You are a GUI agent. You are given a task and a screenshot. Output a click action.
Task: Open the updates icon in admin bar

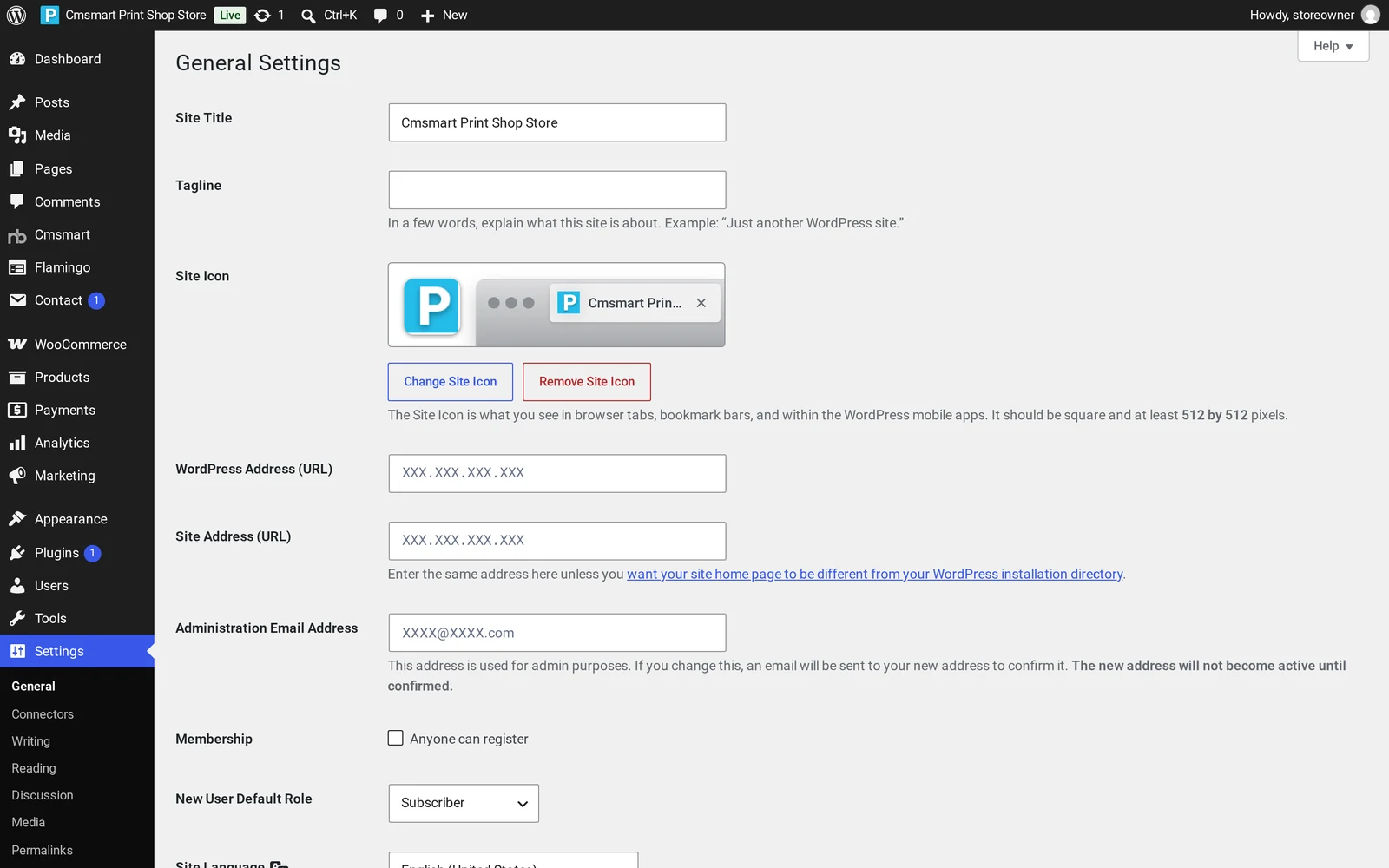(262, 15)
